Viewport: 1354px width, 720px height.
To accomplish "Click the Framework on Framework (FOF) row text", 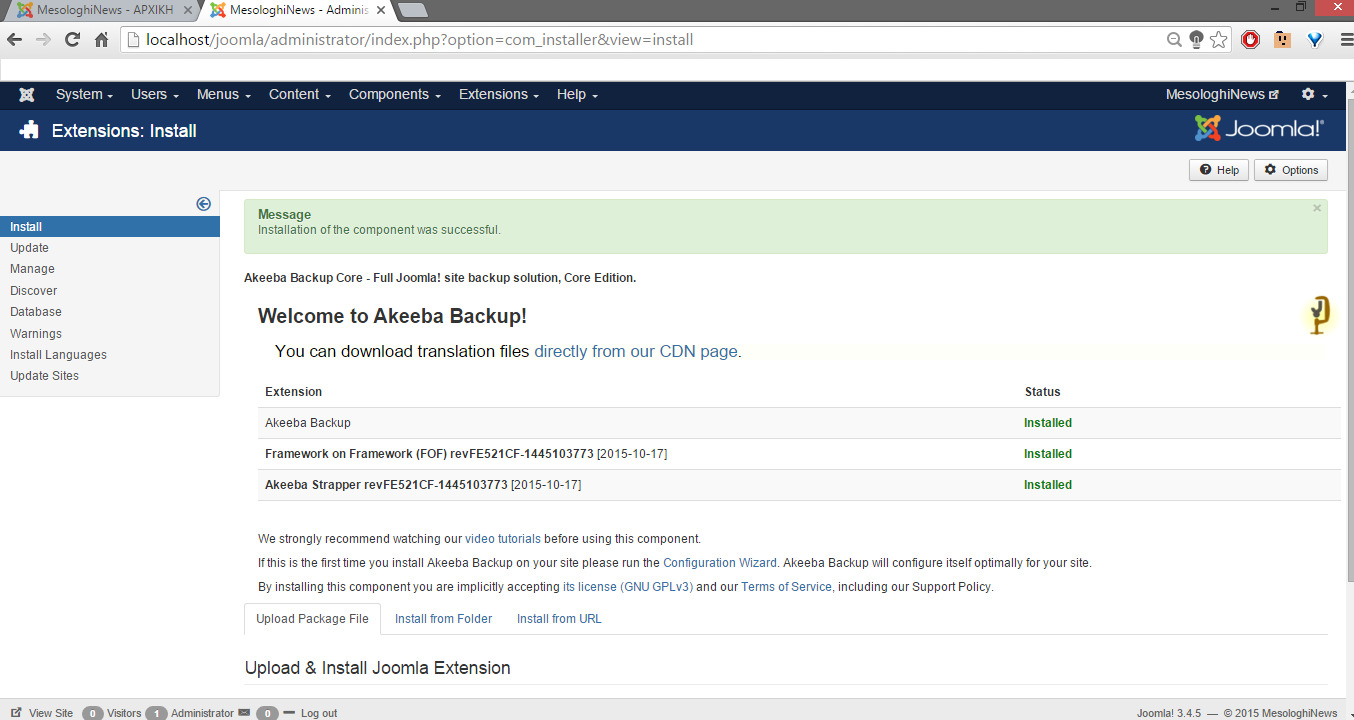I will [466, 454].
